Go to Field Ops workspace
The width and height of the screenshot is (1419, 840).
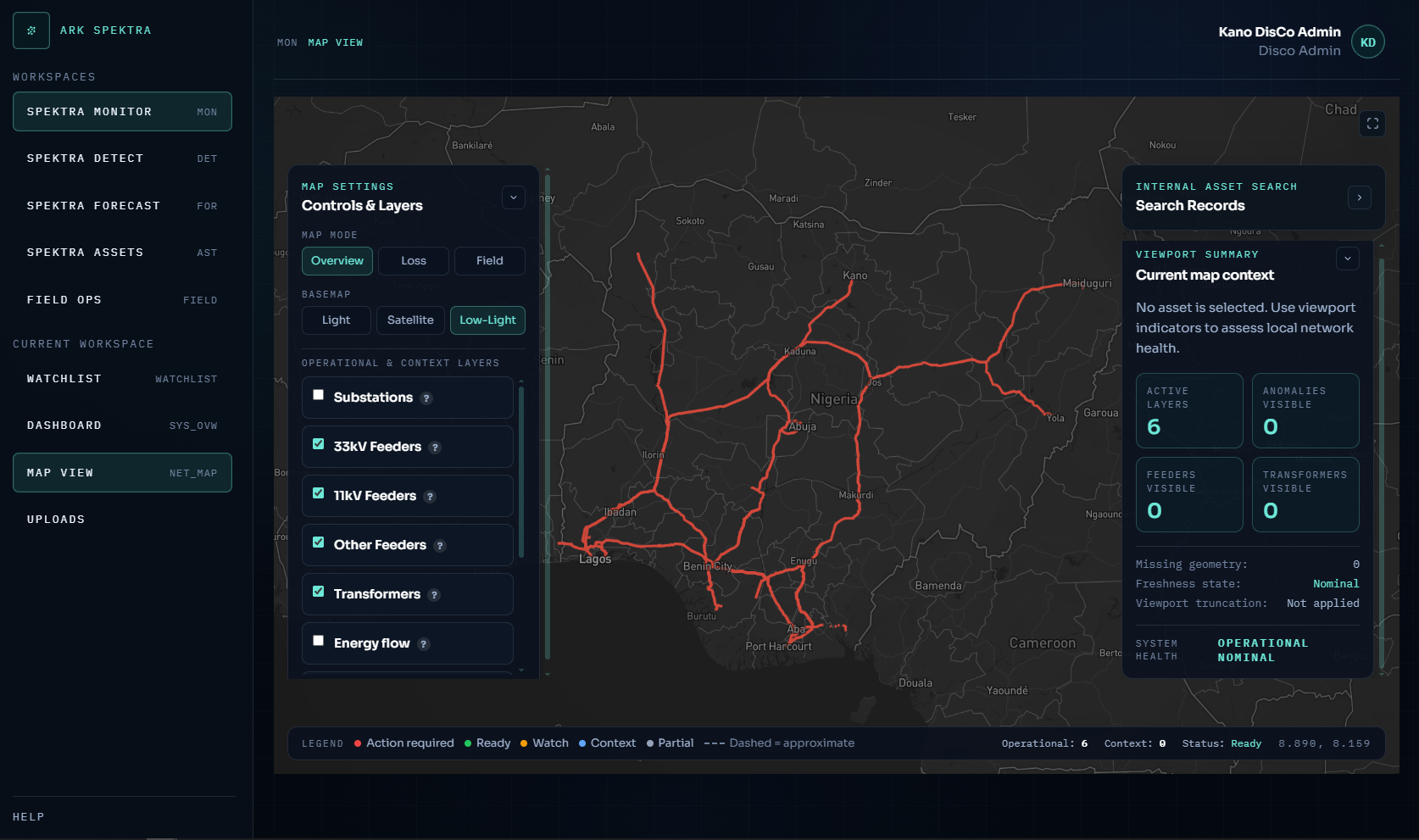pyautogui.click(x=122, y=300)
